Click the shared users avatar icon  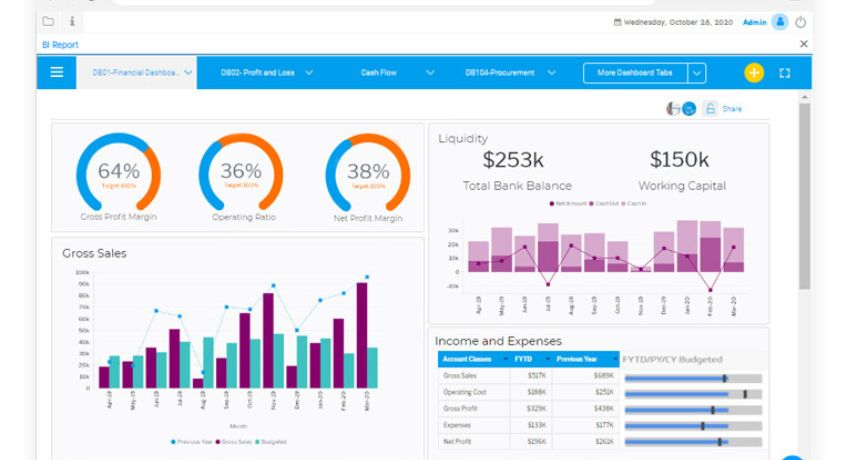click(681, 109)
